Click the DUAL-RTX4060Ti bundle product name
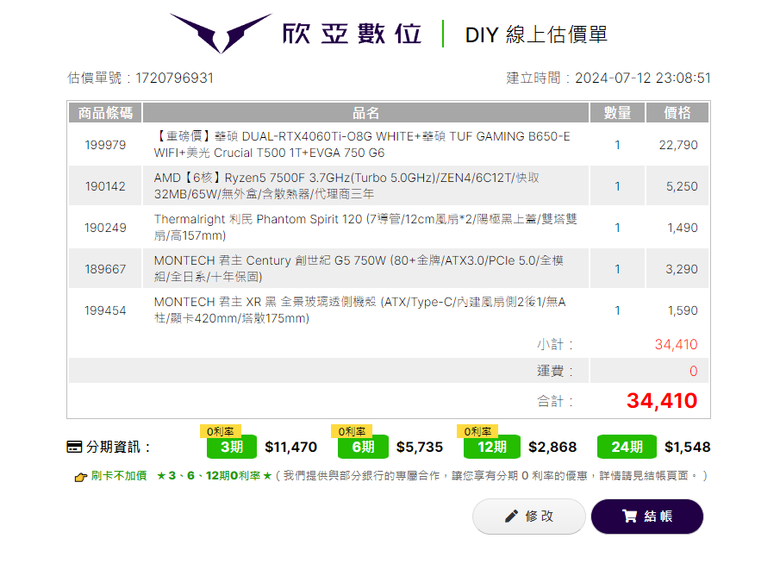This screenshot has width=780, height=570. pyautogui.click(x=362, y=145)
